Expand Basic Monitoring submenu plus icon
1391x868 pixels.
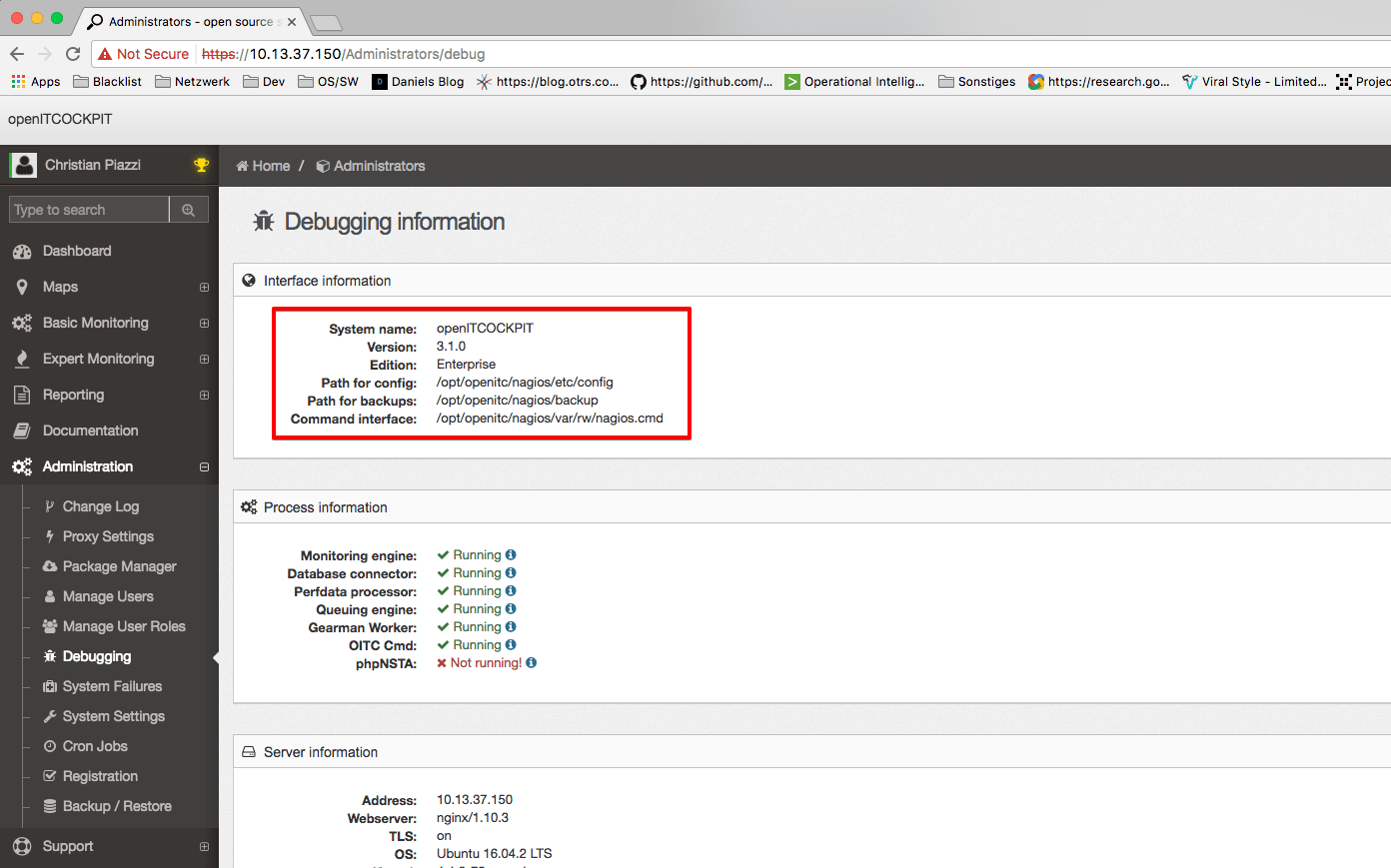pyautogui.click(x=204, y=324)
